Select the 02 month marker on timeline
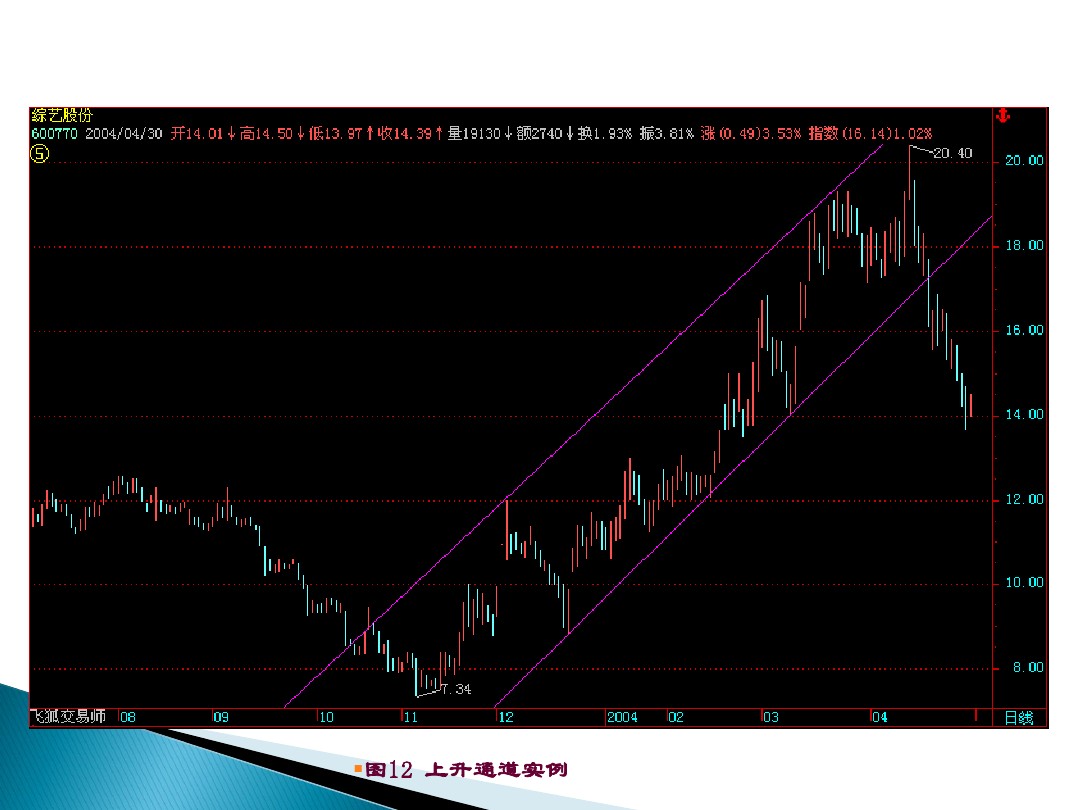 (x=676, y=717)
